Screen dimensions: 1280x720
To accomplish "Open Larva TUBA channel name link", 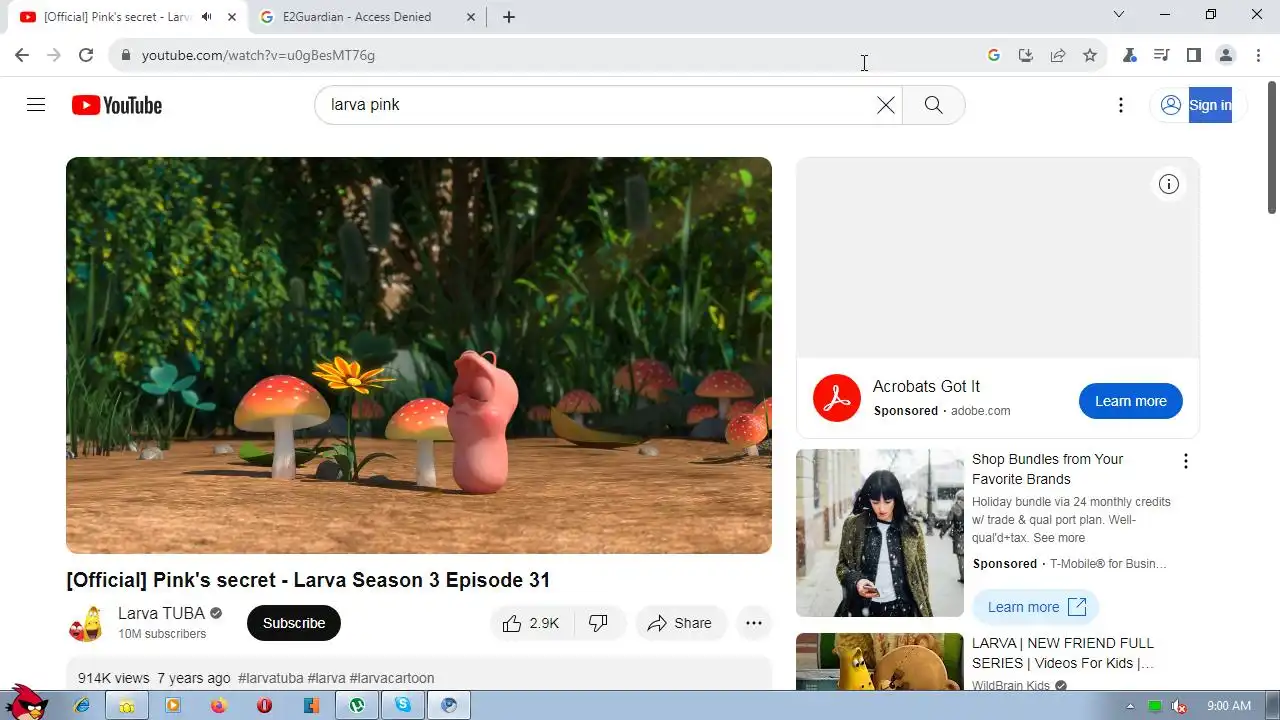I will tap(161, 613).
